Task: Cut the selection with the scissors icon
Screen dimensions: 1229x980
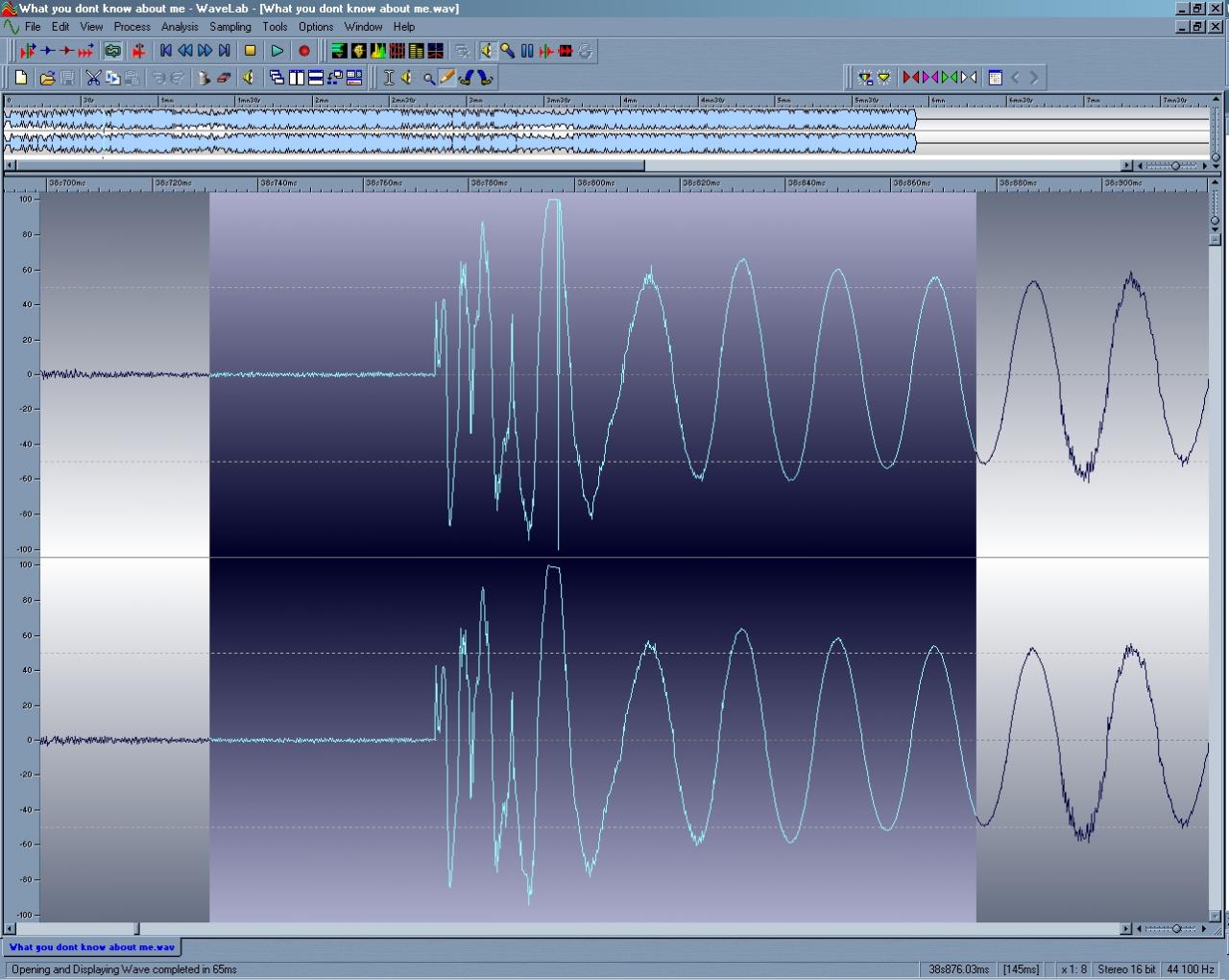Action: coord(93,78)
